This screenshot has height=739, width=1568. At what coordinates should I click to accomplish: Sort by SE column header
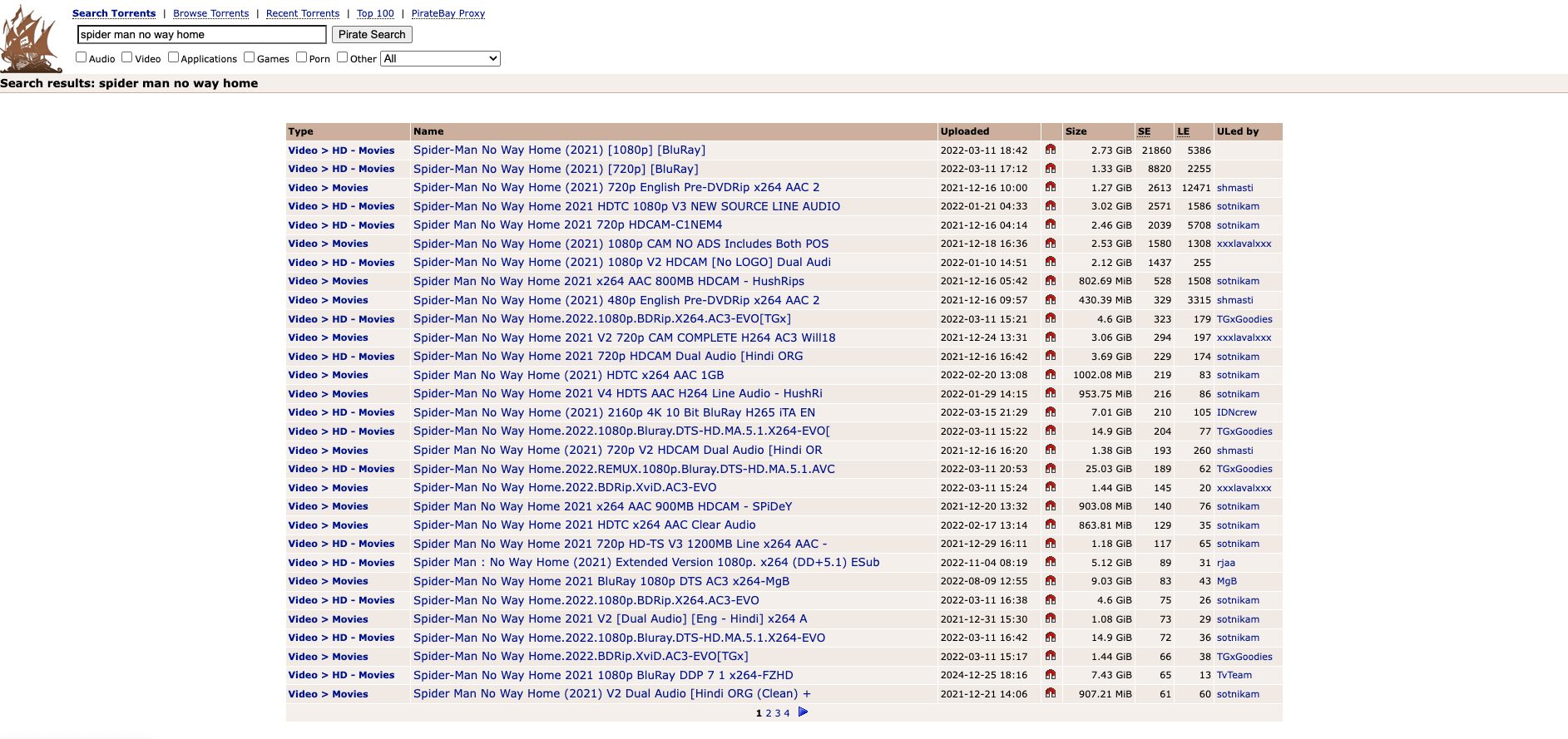pos(1144,131)
